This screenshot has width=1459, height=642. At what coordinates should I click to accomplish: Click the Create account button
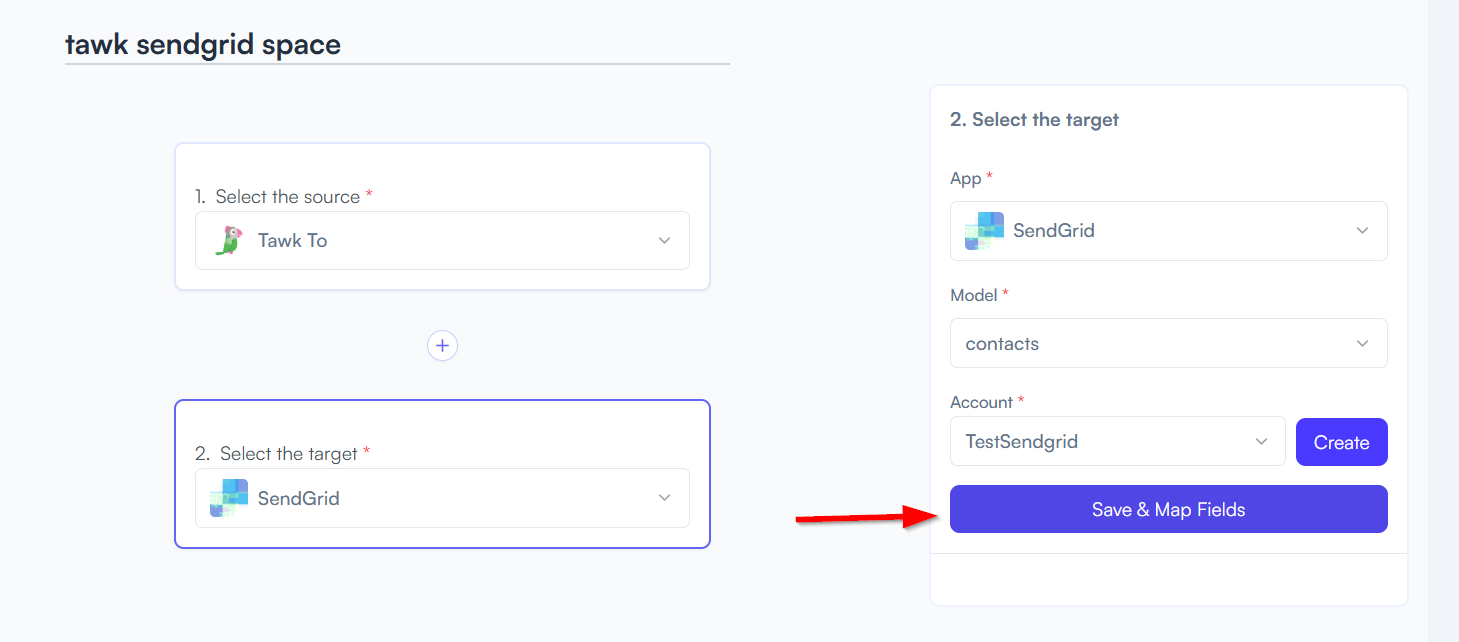coord(1341,442)
